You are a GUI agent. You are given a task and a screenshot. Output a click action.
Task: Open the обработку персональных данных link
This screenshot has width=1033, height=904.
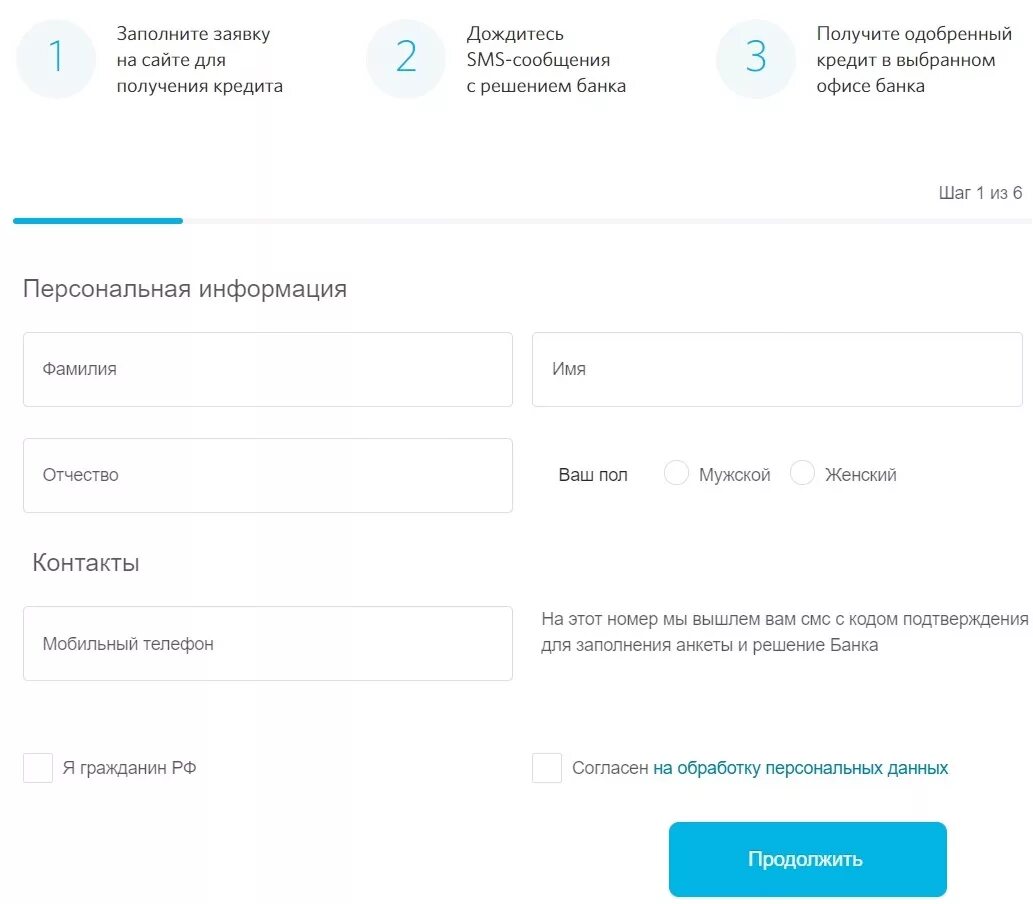(800, 768)
